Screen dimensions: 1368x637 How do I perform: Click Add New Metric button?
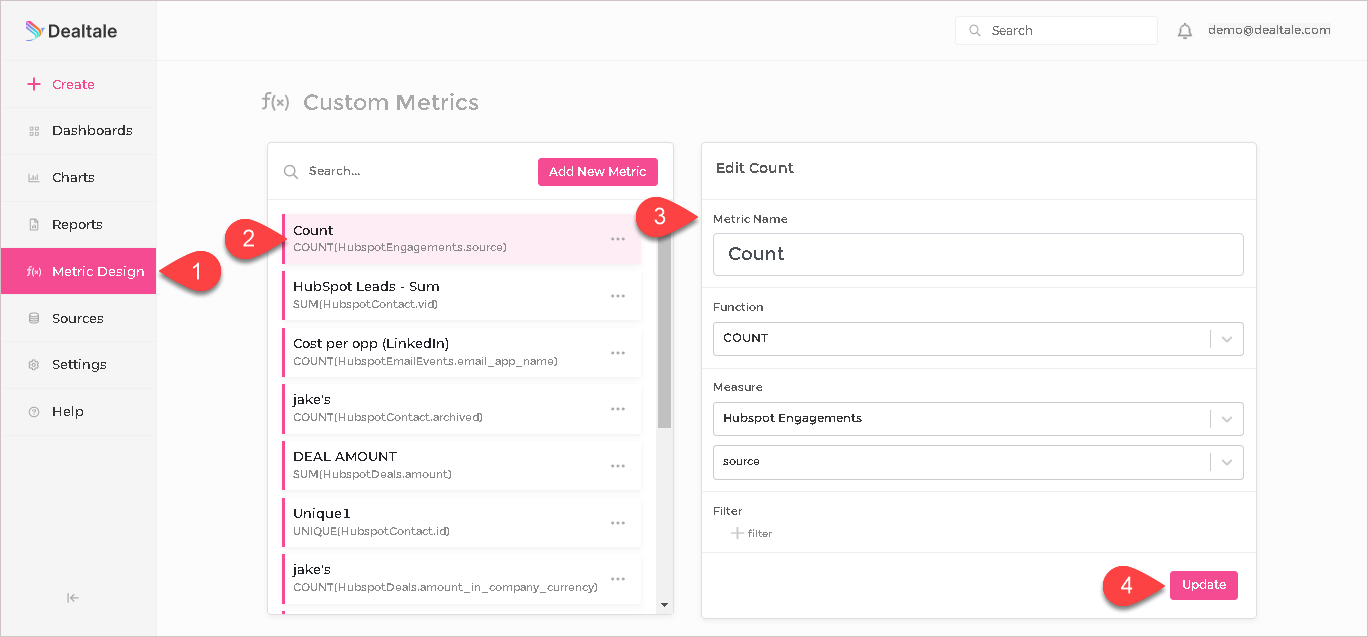(598, 171)
